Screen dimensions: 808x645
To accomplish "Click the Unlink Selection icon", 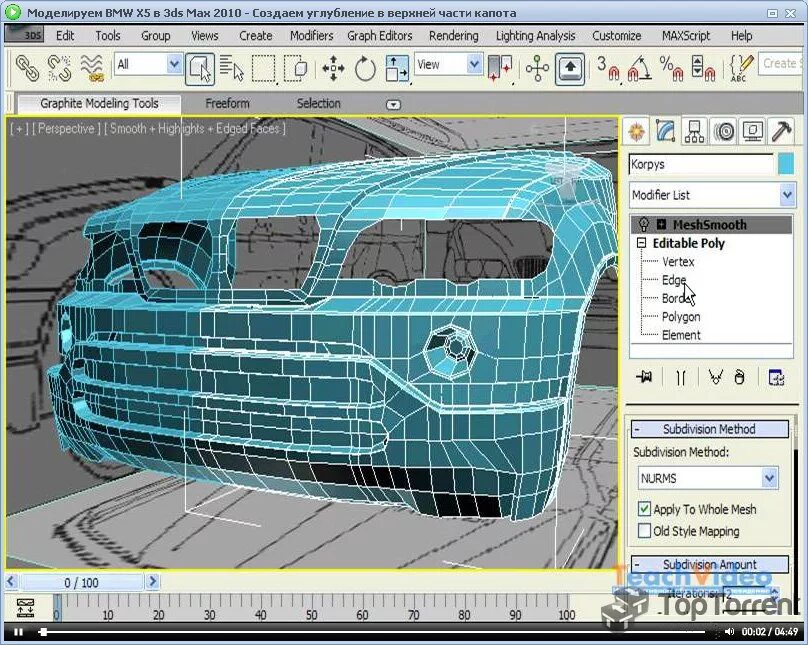I will tap(59, 67).
